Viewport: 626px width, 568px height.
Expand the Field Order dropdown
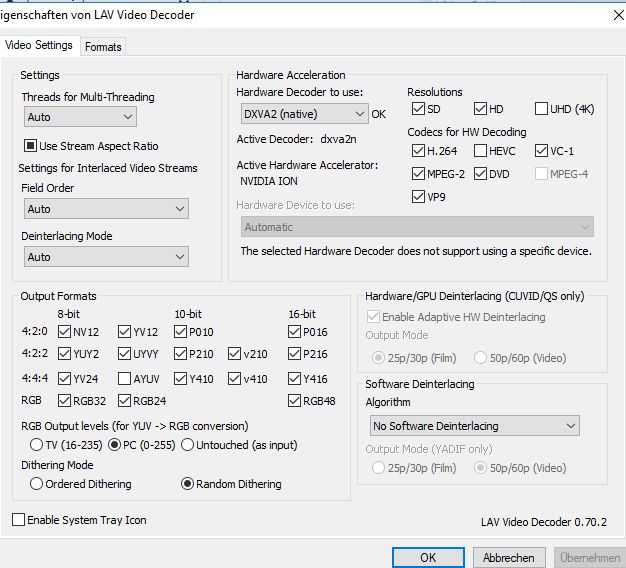click(x=106, y=209)
